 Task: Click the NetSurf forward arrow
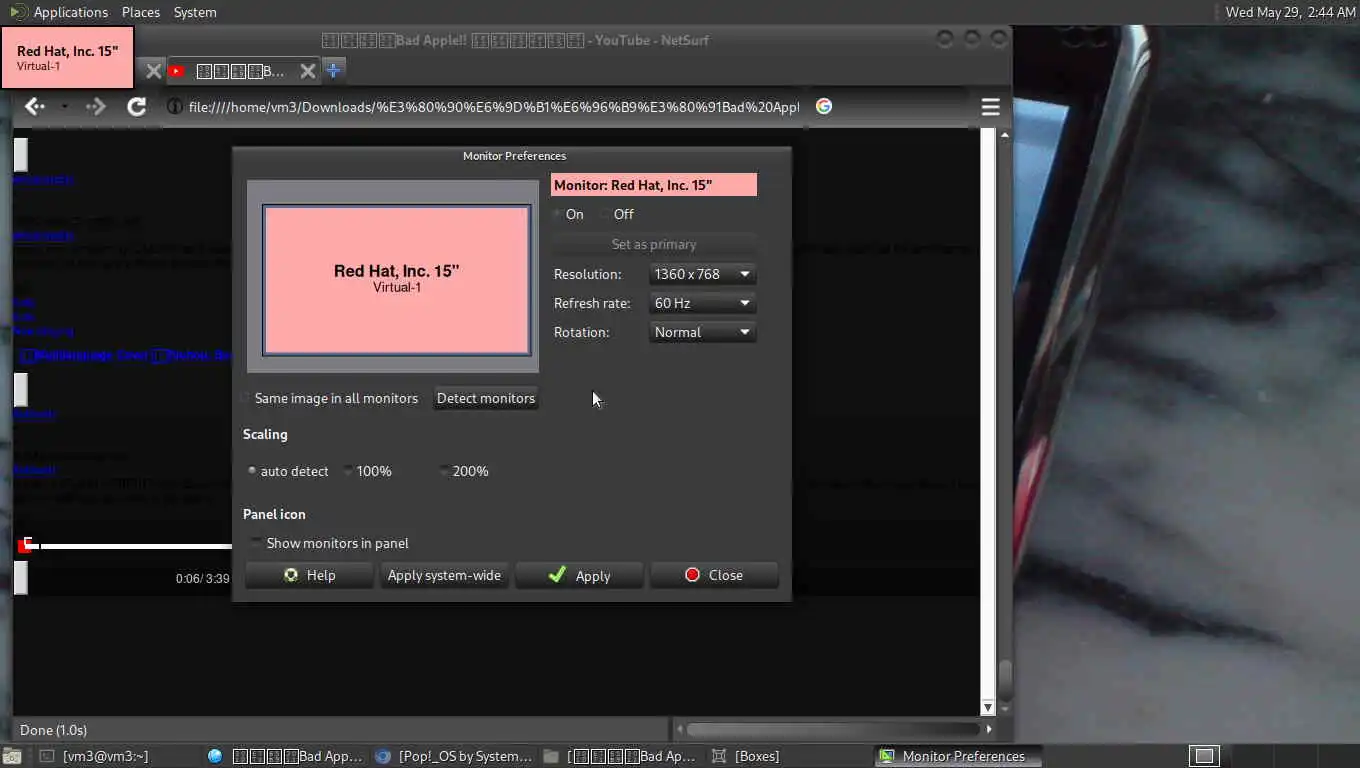pos(96,106)
